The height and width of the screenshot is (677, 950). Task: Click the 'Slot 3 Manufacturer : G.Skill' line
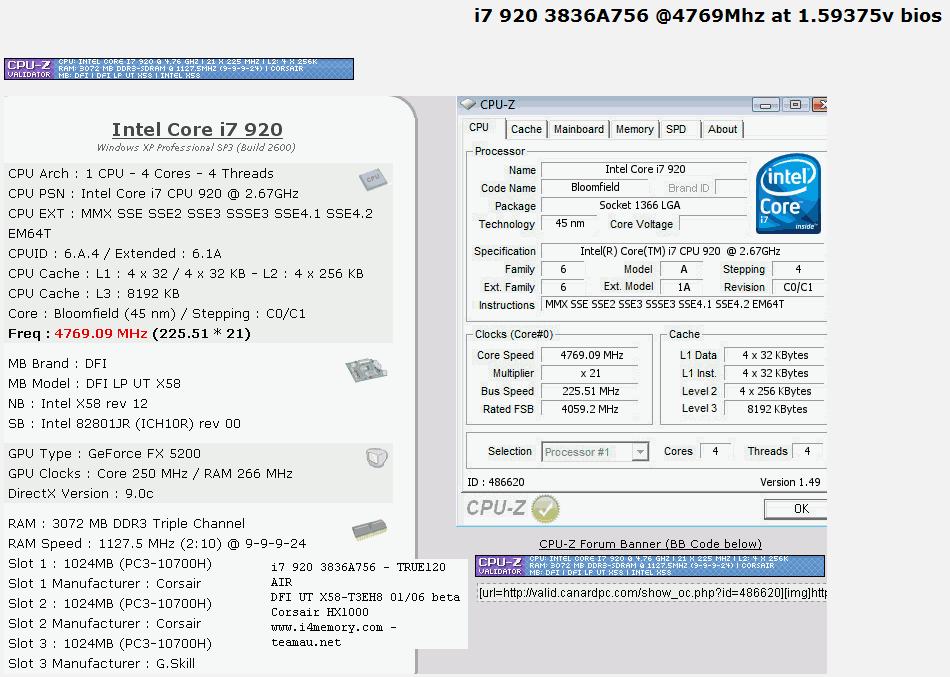point(102,664)
